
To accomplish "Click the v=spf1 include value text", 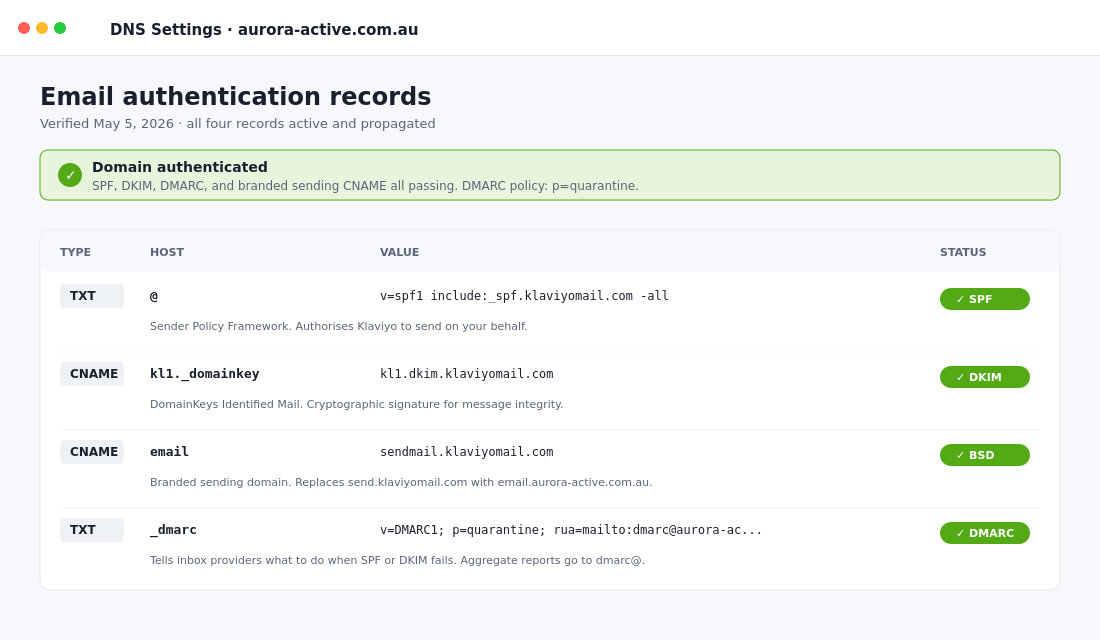I will (524, 296).
